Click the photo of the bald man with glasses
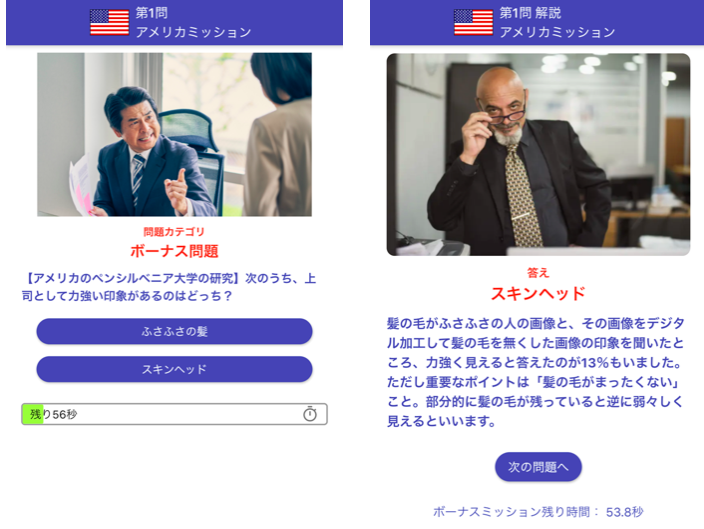This screenshot has width=704, height=529. pyautogui.click(x=538, y=154)
